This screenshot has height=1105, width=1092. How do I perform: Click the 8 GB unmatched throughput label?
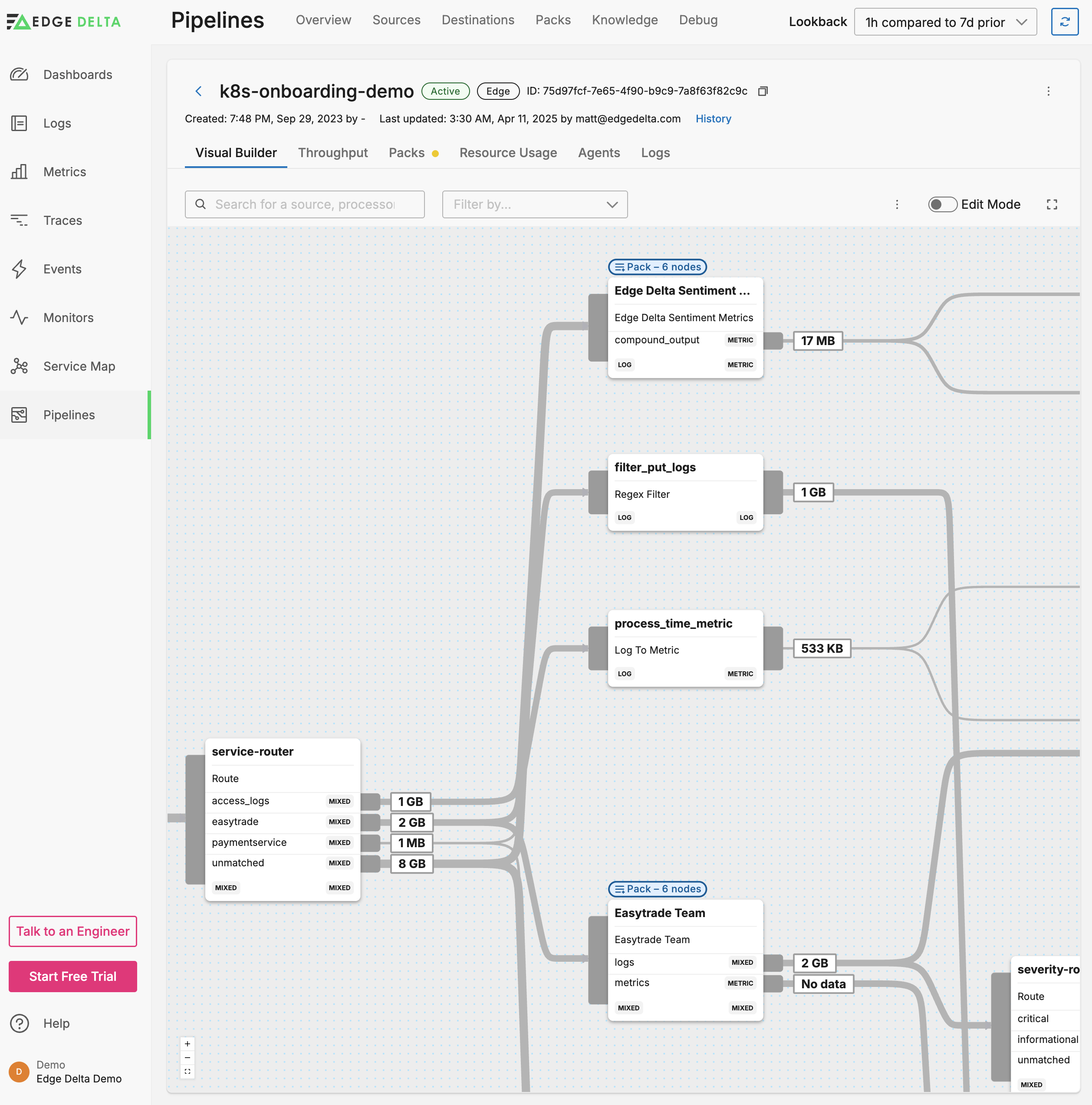pos(411,864)
